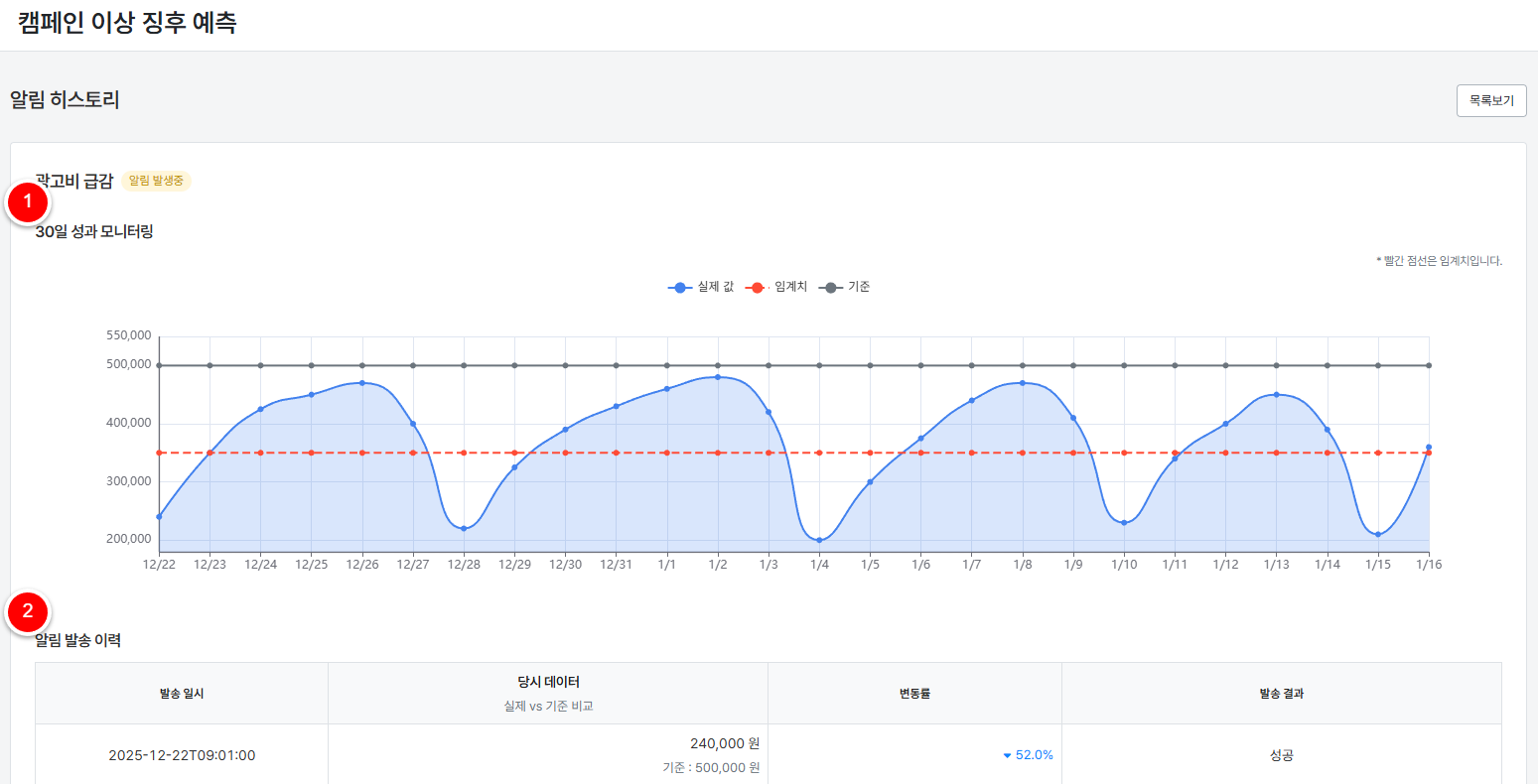Select the actual value peak at 1/2

coord(718,377)
